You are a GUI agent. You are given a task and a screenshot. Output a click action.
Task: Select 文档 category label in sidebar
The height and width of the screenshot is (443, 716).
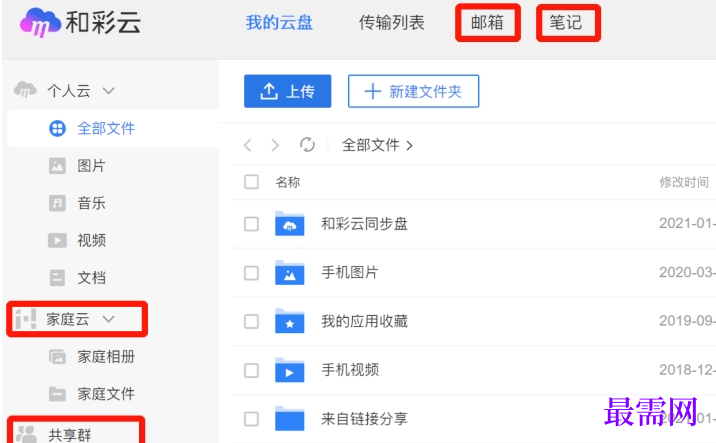(x=91, y=278)
